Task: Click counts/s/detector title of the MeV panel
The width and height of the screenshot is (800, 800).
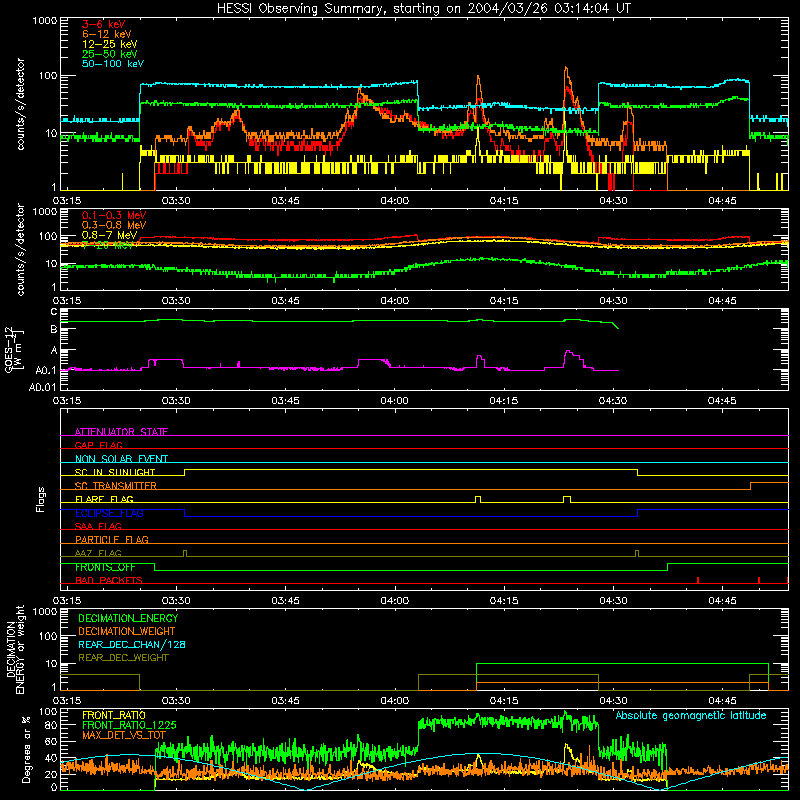Action: click(x=20, y=249)
